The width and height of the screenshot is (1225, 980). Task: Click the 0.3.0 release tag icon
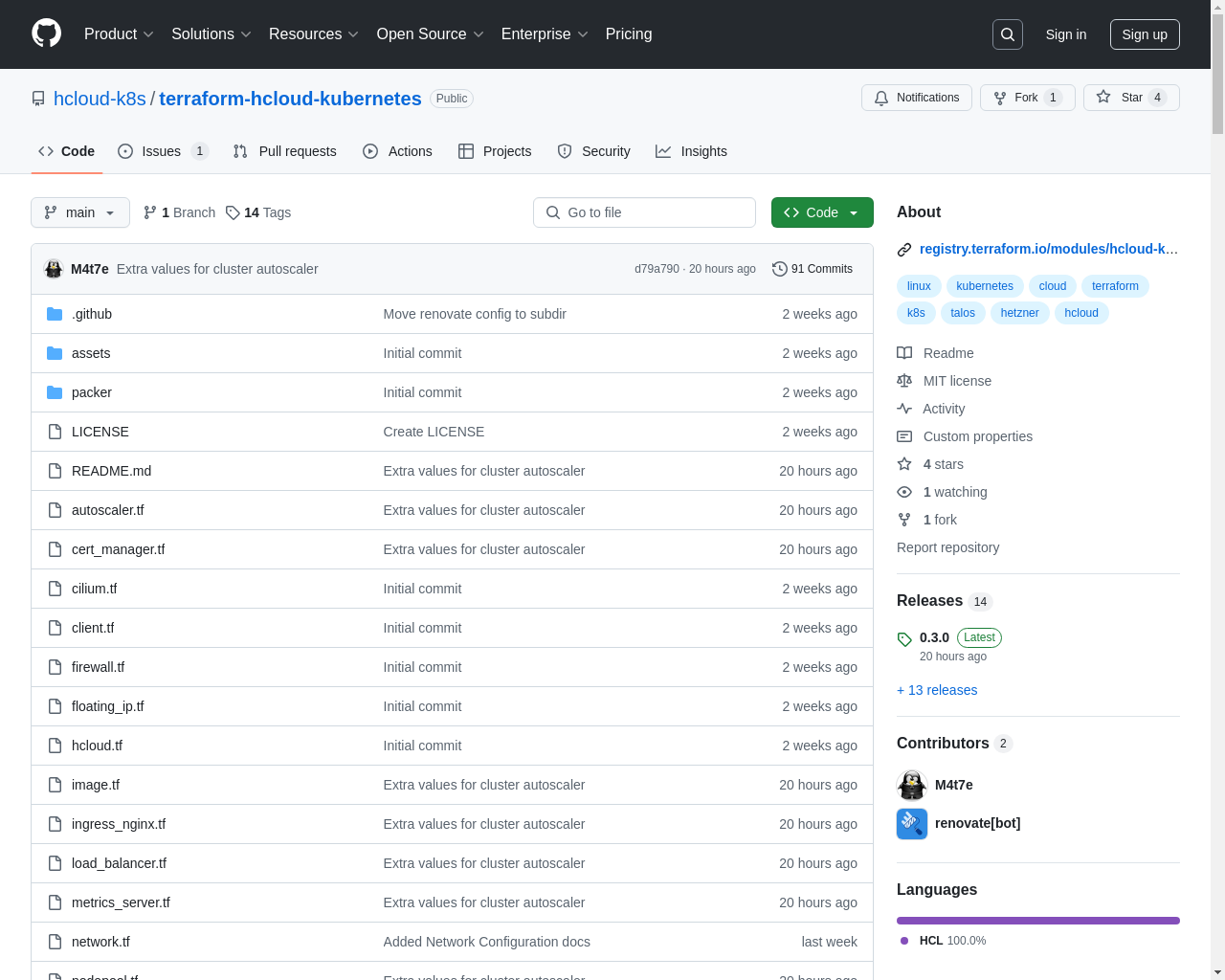coord(904,638)
